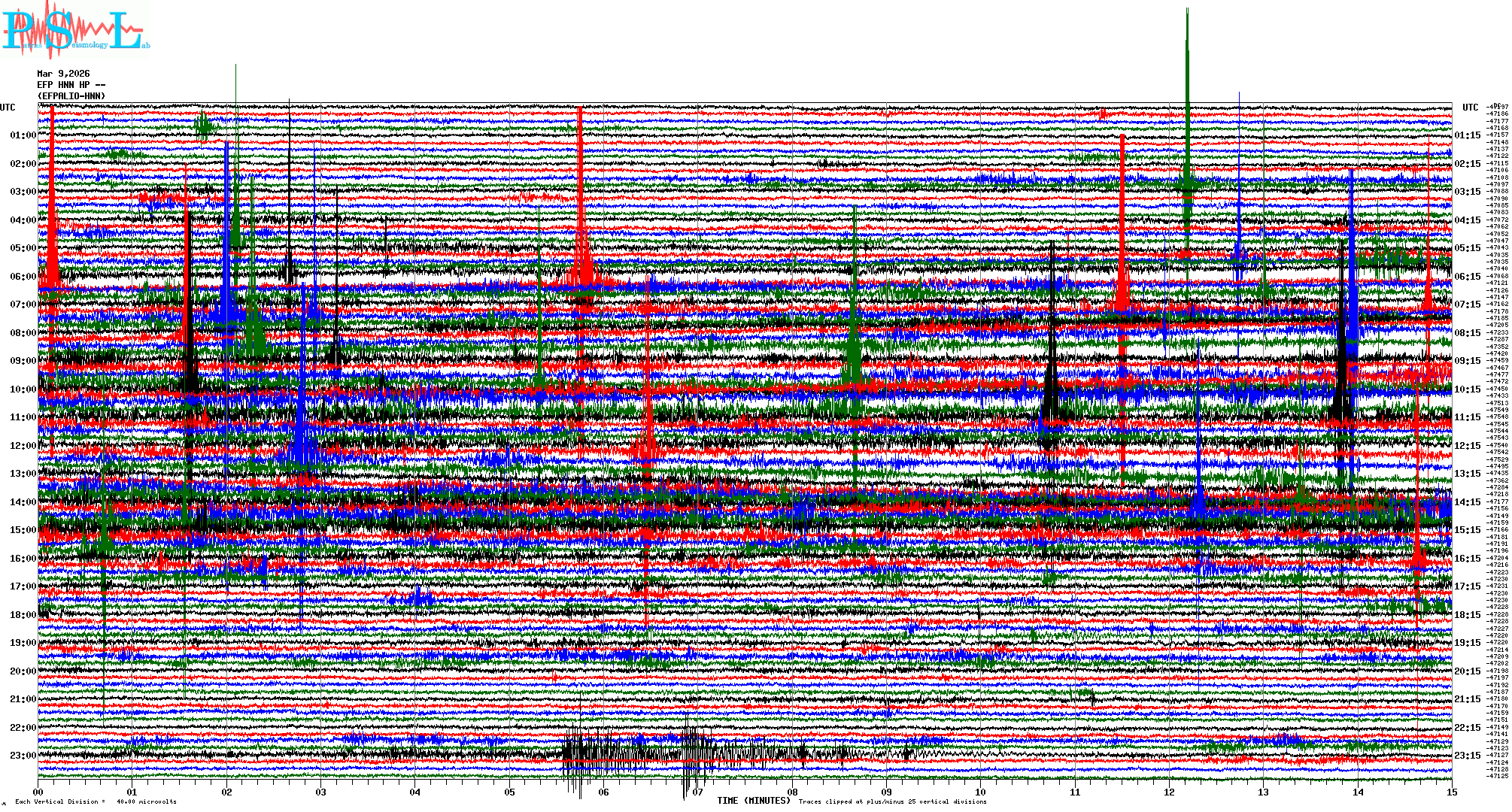Click the Each Vertical Division microvolts note
Screen dimensions: 1512x812
96,801
